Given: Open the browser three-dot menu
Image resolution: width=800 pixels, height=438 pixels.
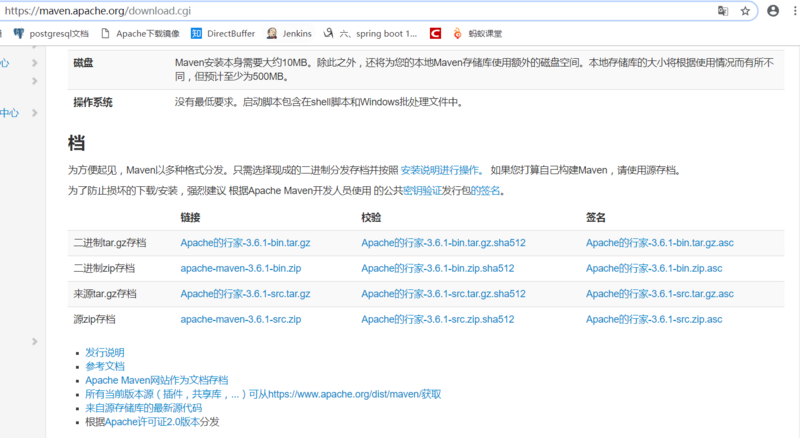Looking at the screenshot, I should (x=795, y=11).
